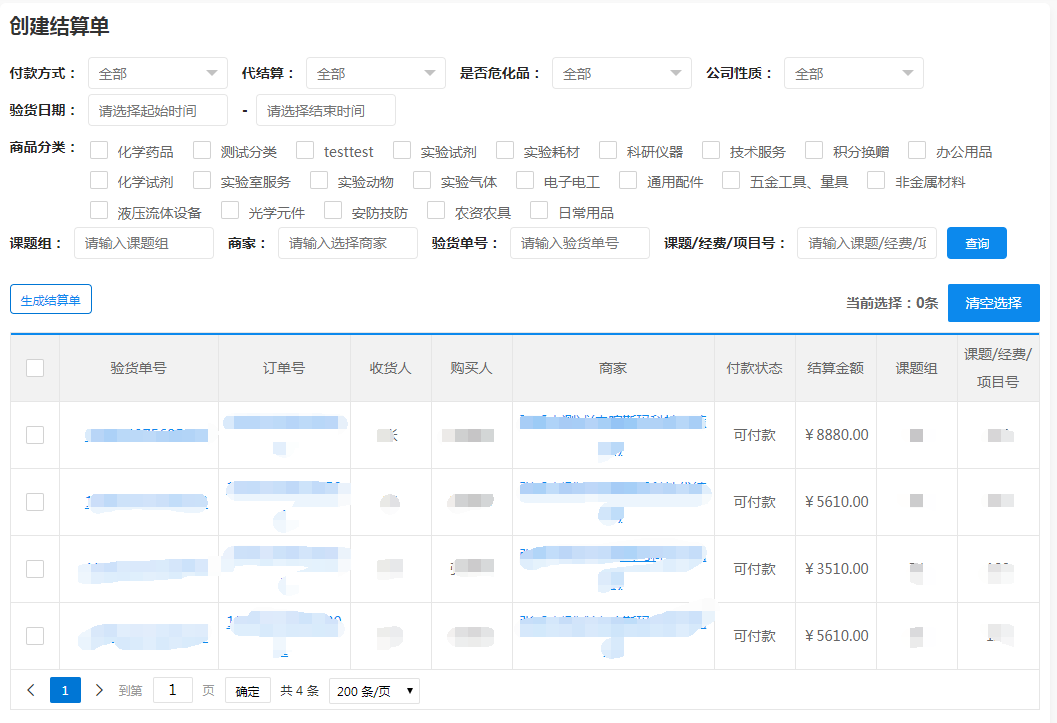Open the 付款方式 dropdown

[158, 73]
